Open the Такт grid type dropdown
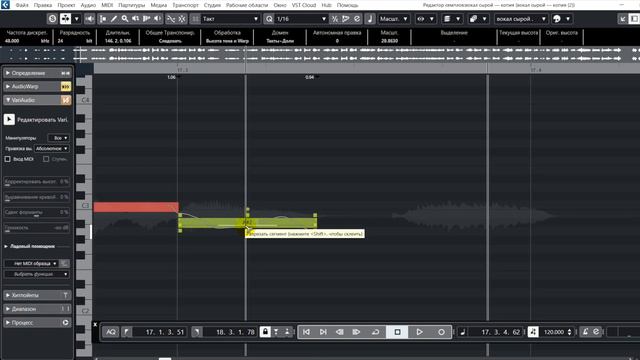Viewport: 640px width, 360px height. click(231, 19)
